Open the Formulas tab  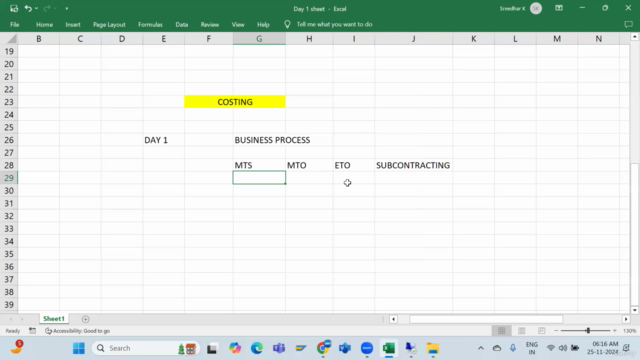coord(150,24)
